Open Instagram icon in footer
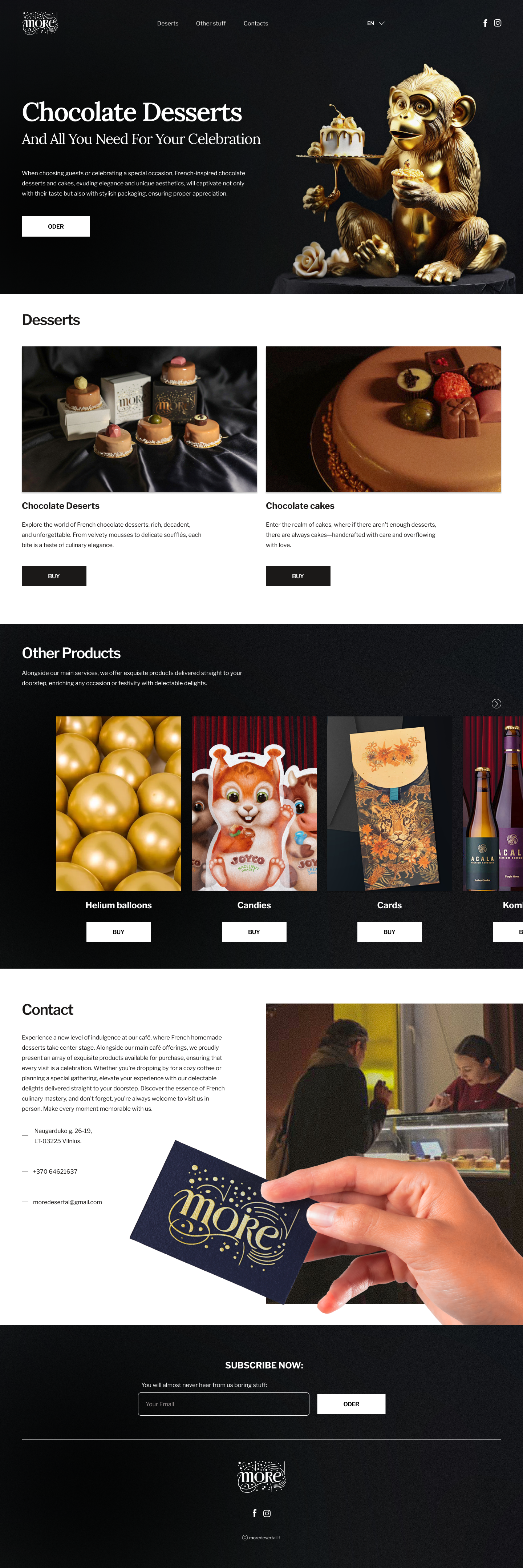 click(267, 1513)
